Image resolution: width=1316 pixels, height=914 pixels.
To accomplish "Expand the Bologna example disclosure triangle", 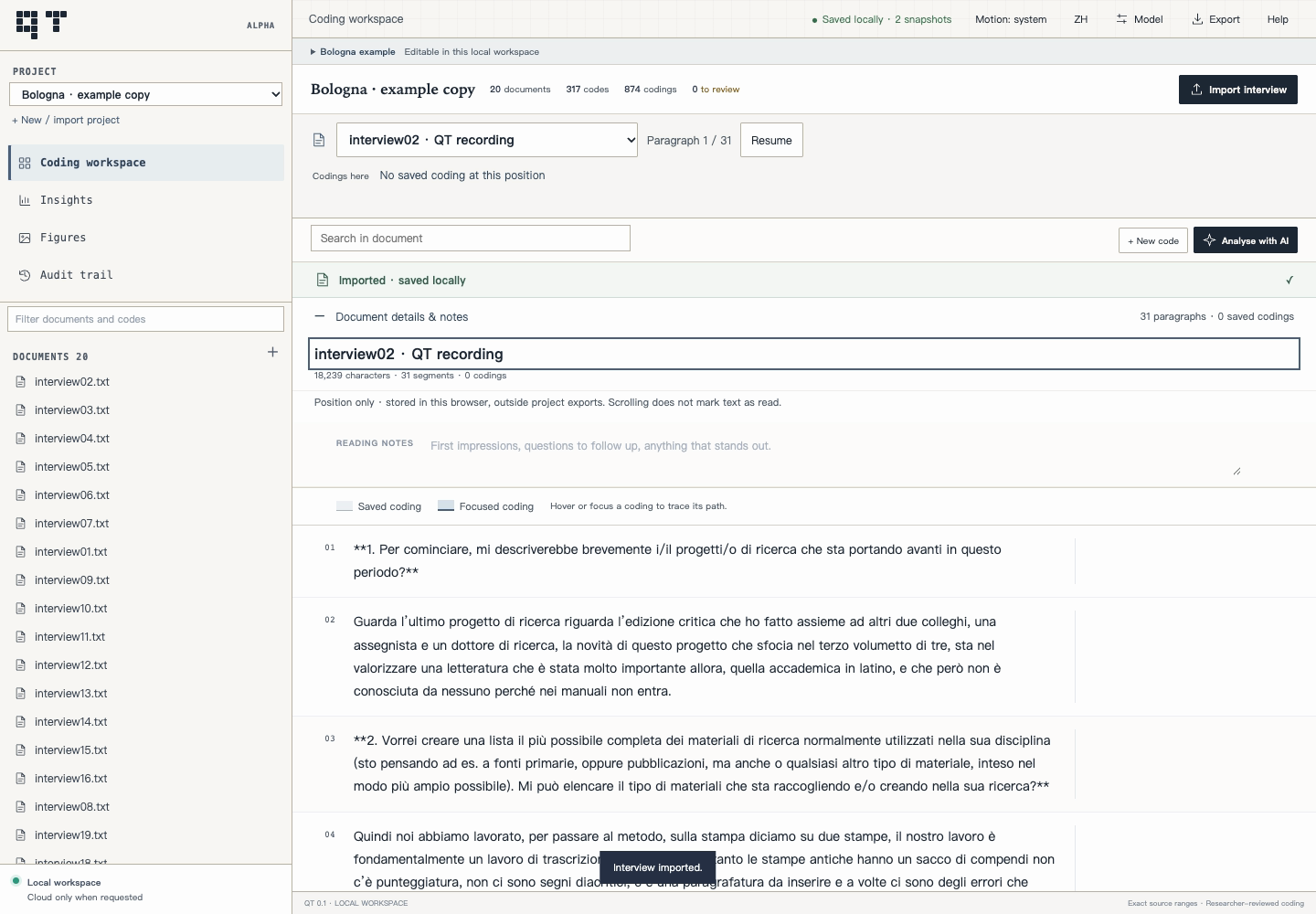I will tap(313, 52).
